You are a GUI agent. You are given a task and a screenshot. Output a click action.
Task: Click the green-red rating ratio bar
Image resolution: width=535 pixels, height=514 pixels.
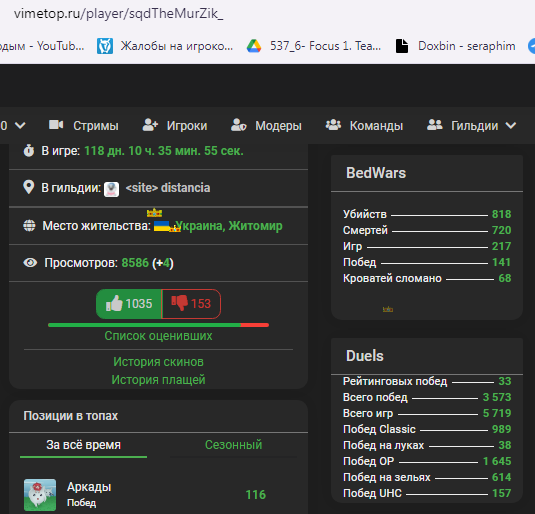click(158, 325)
